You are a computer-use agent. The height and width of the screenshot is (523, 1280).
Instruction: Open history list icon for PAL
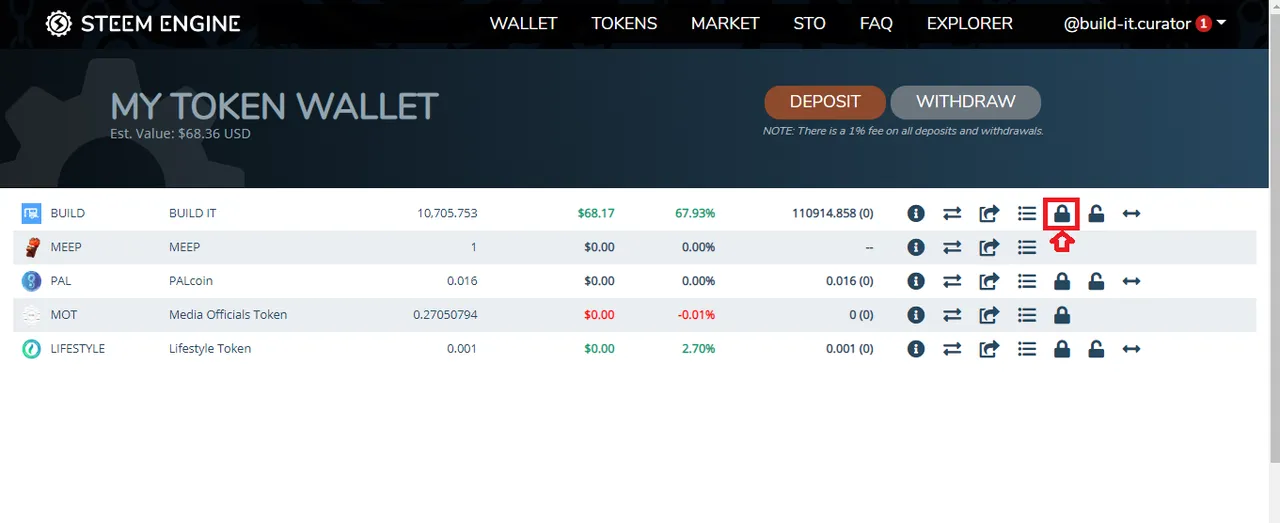(1026, 281)
